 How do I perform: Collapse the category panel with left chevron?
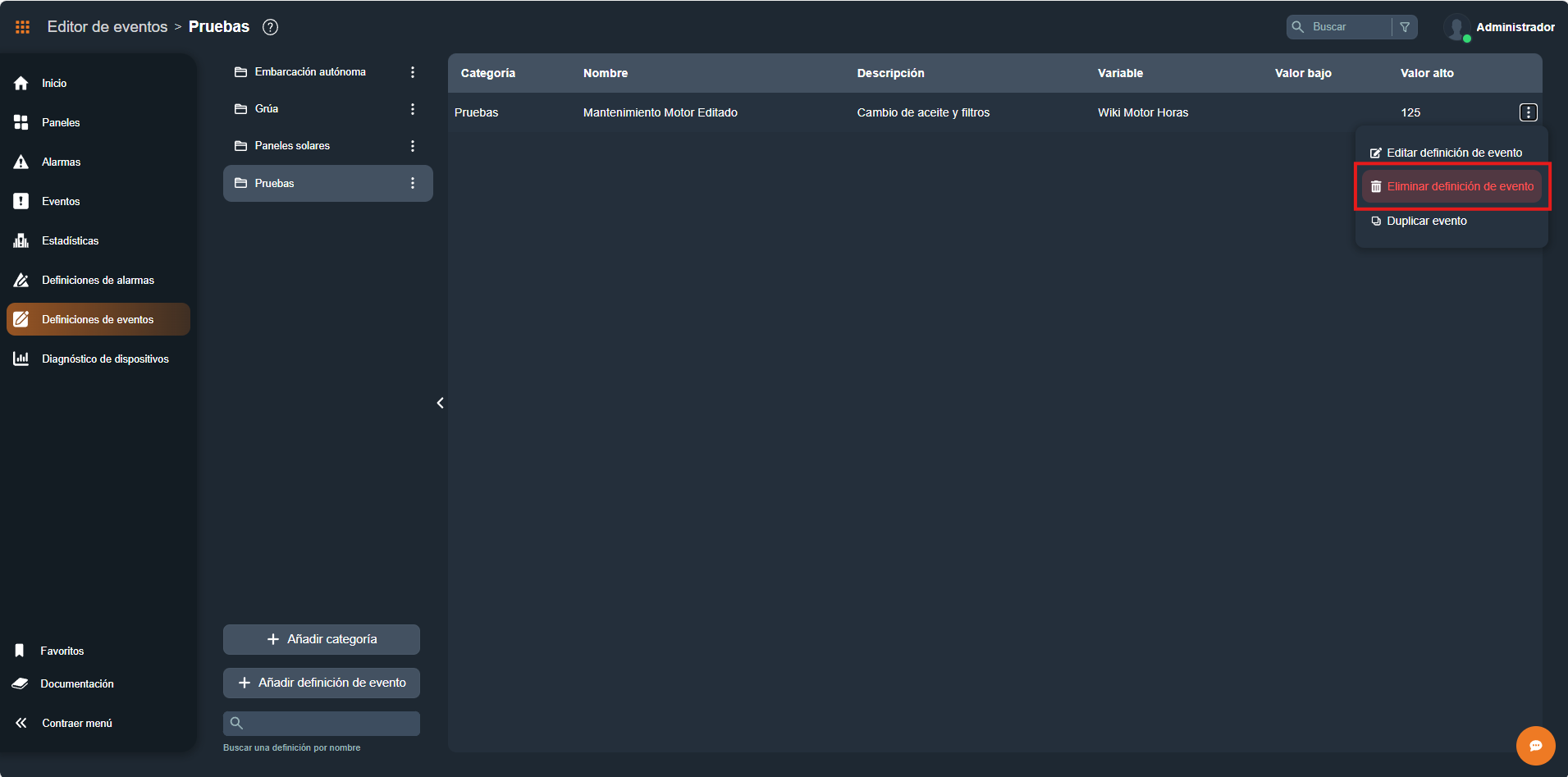[x=441, y=403]
